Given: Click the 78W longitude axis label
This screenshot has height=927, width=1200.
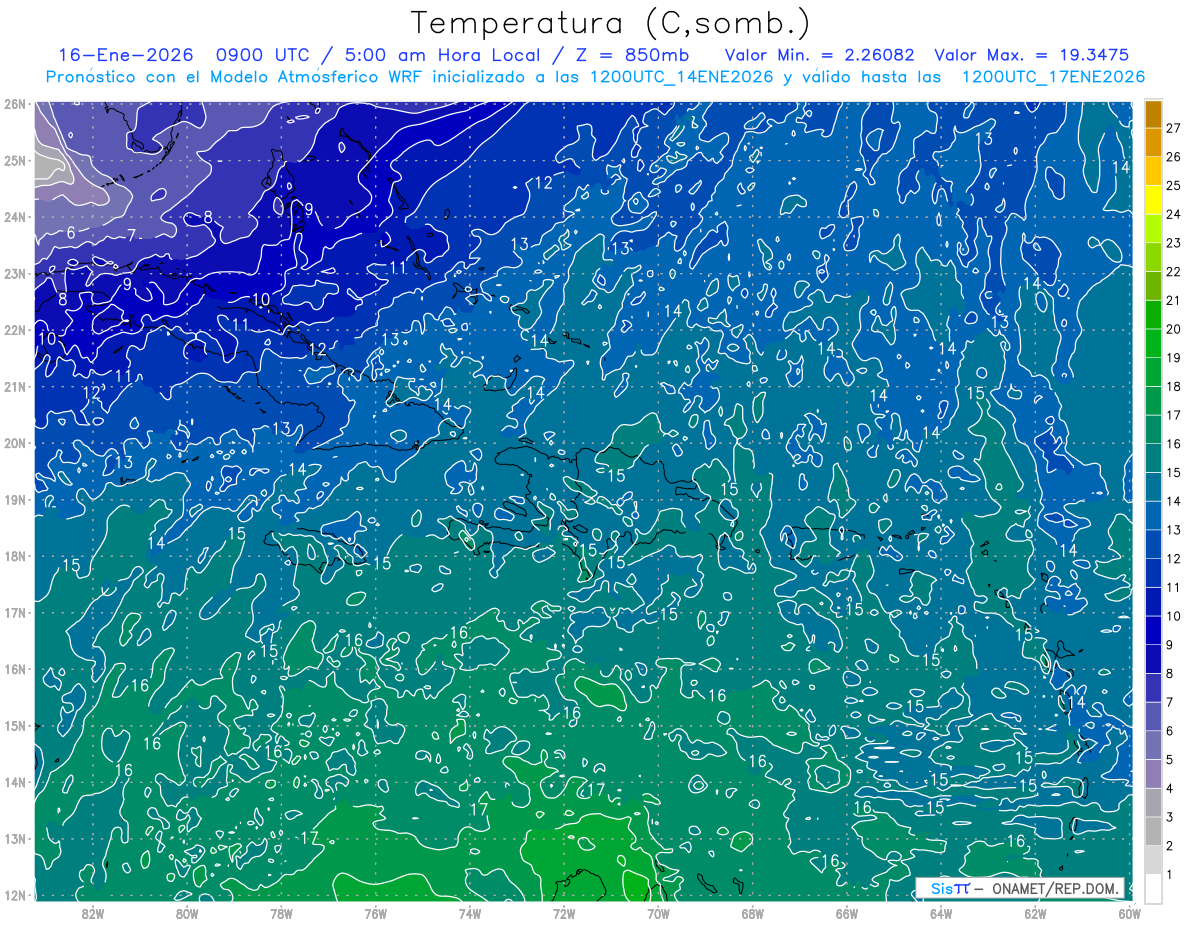Looking at the screenshot, I should coord(281,913).
